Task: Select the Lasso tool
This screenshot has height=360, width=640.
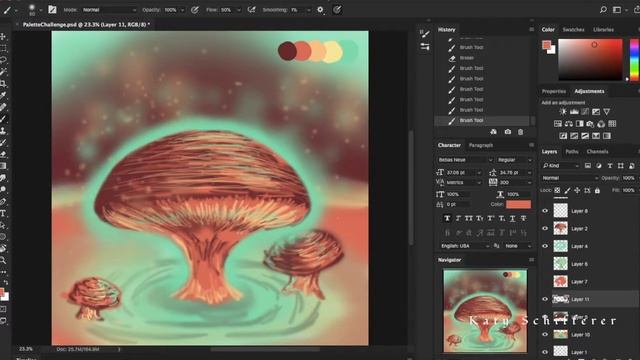Action: point(3,60)
